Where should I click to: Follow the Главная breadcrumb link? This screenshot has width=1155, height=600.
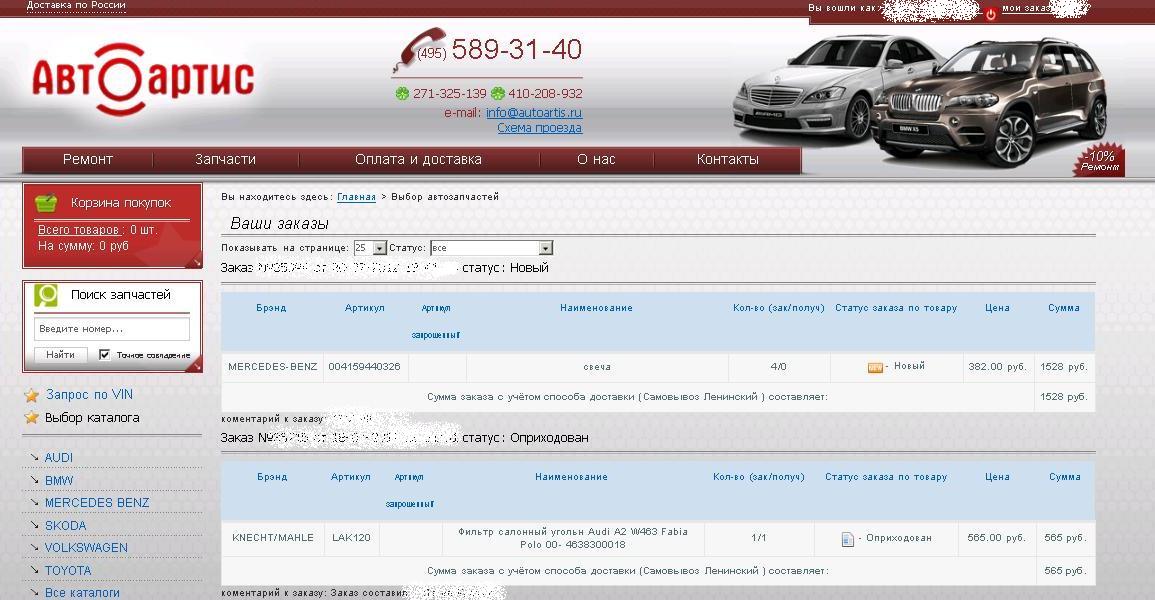[357, 197]
